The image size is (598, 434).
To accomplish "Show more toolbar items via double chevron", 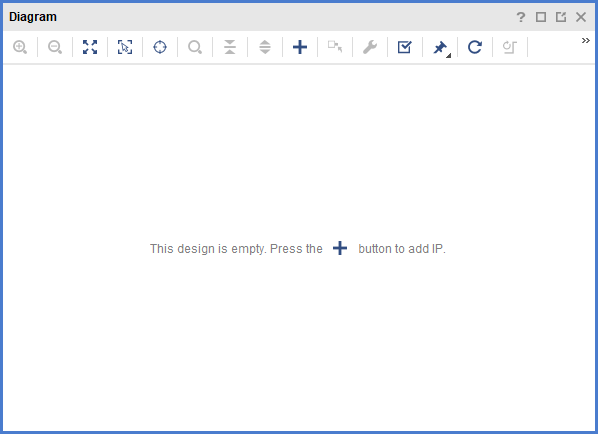I will (586, 40).
